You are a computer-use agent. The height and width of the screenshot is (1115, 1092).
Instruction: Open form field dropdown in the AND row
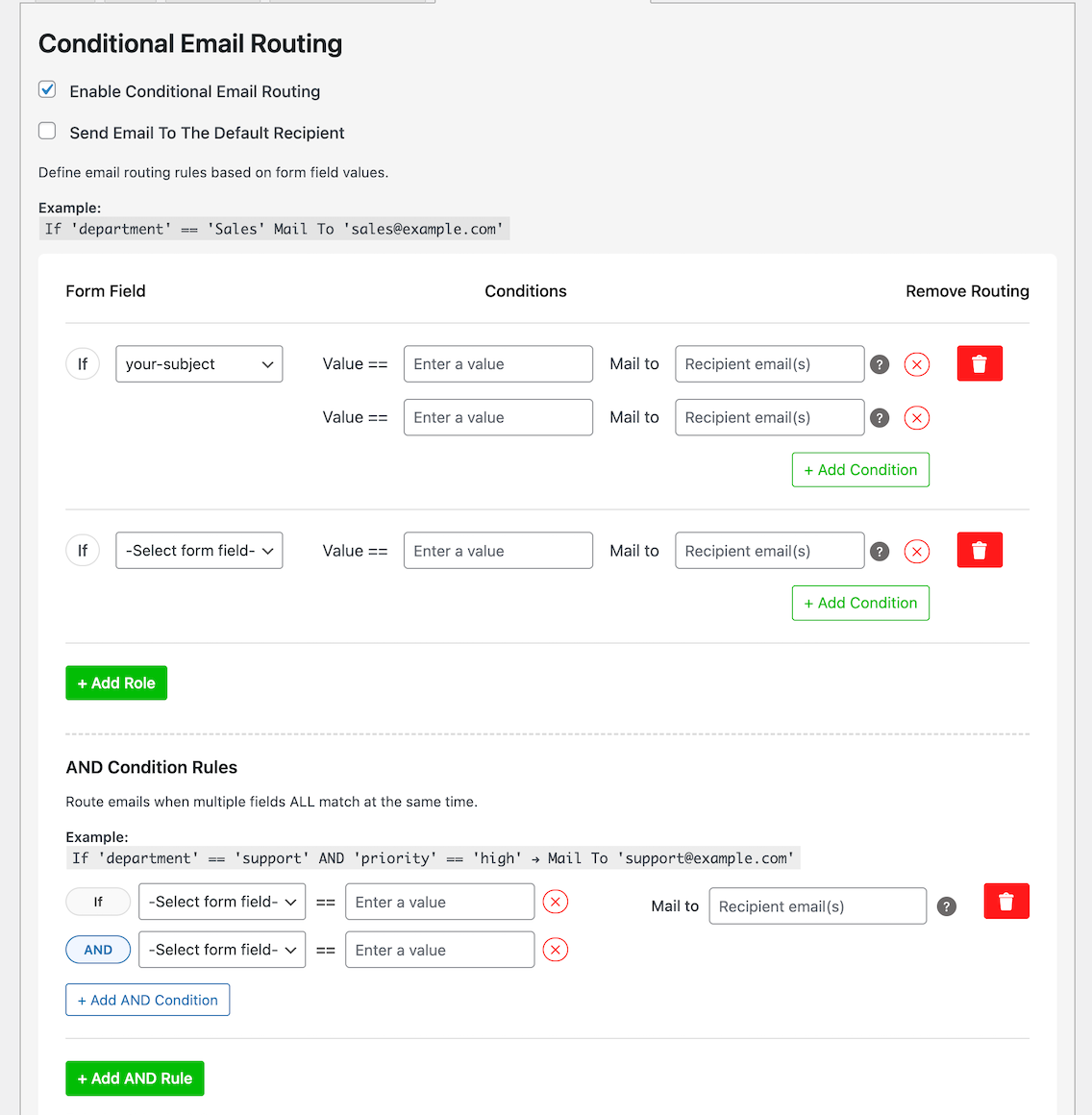click(222, 950)
